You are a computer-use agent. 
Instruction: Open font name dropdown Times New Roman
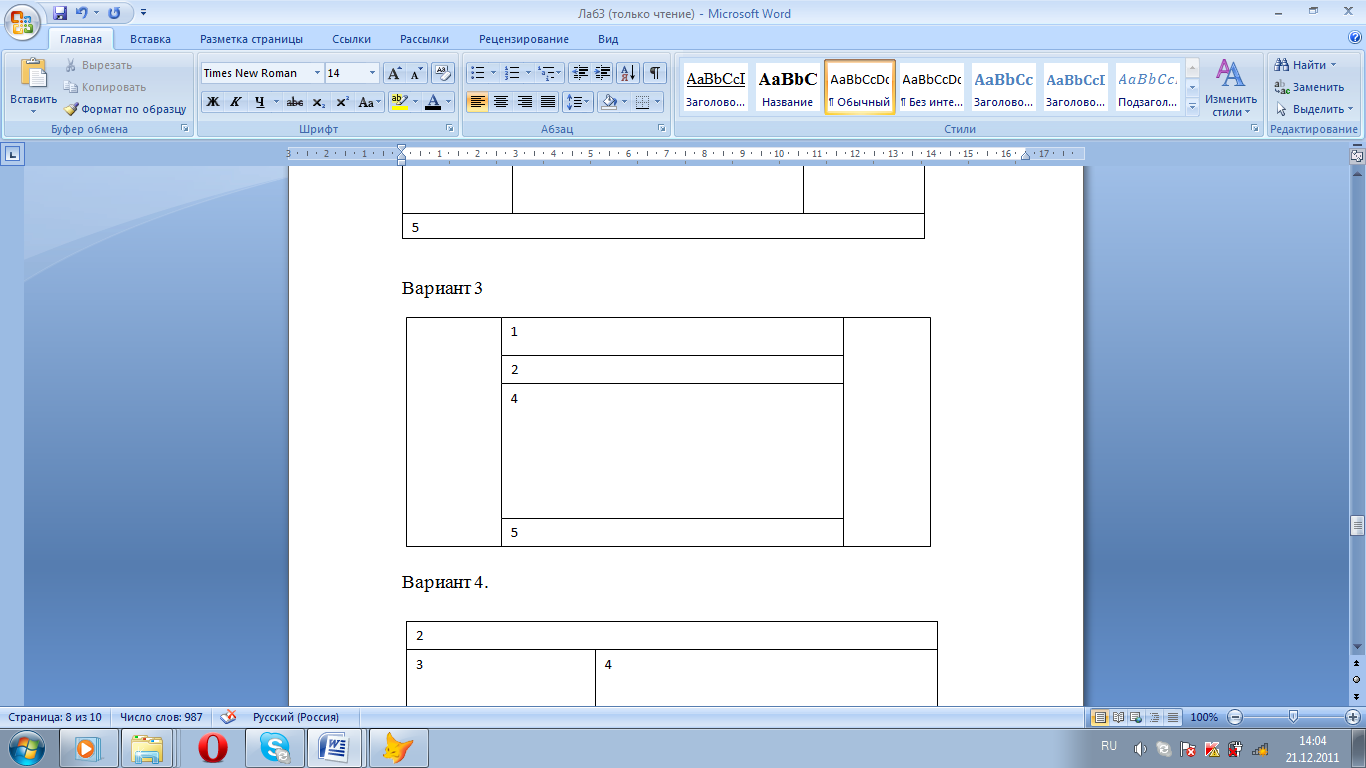317,73
